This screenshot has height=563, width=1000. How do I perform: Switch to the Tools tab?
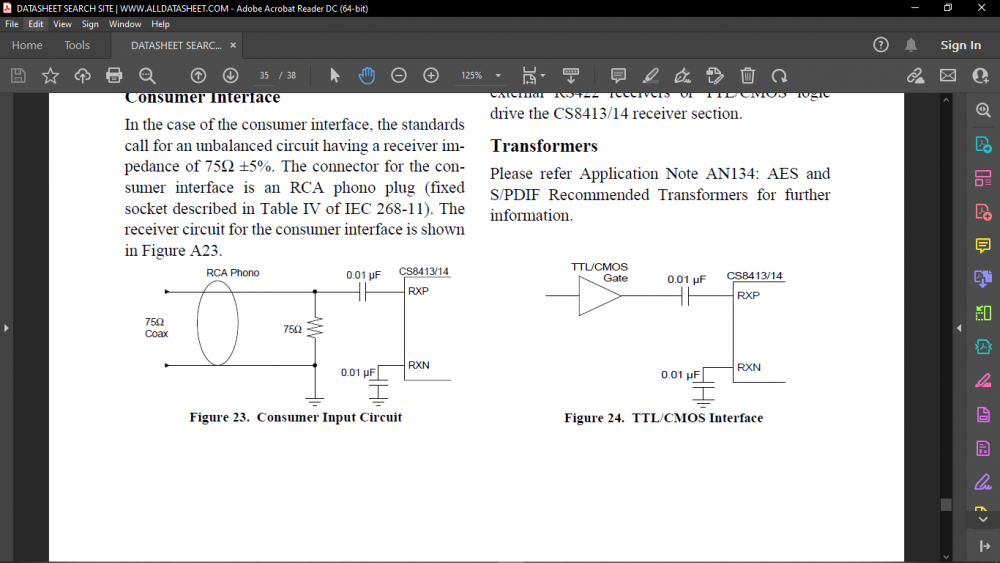point(77,45)
